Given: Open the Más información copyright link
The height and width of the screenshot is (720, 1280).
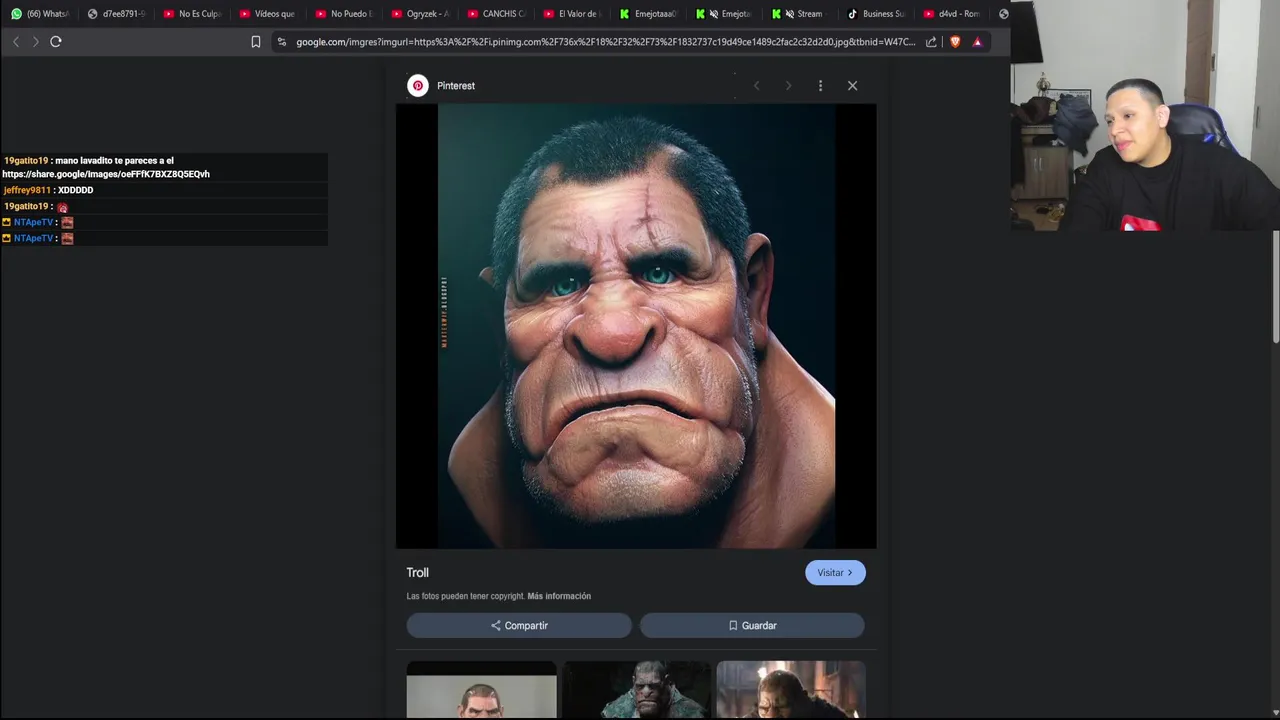Looking at the screenshot, I should [x=559, y=596].
